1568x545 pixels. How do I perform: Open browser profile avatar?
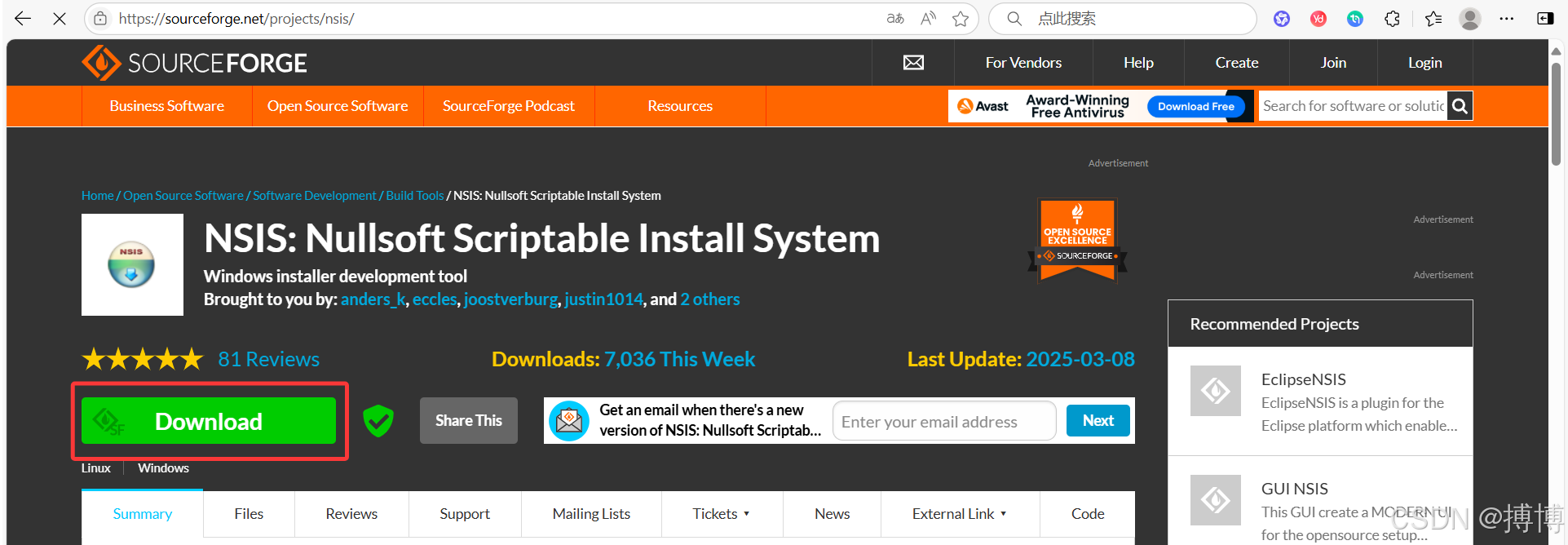click(1470, 18)
